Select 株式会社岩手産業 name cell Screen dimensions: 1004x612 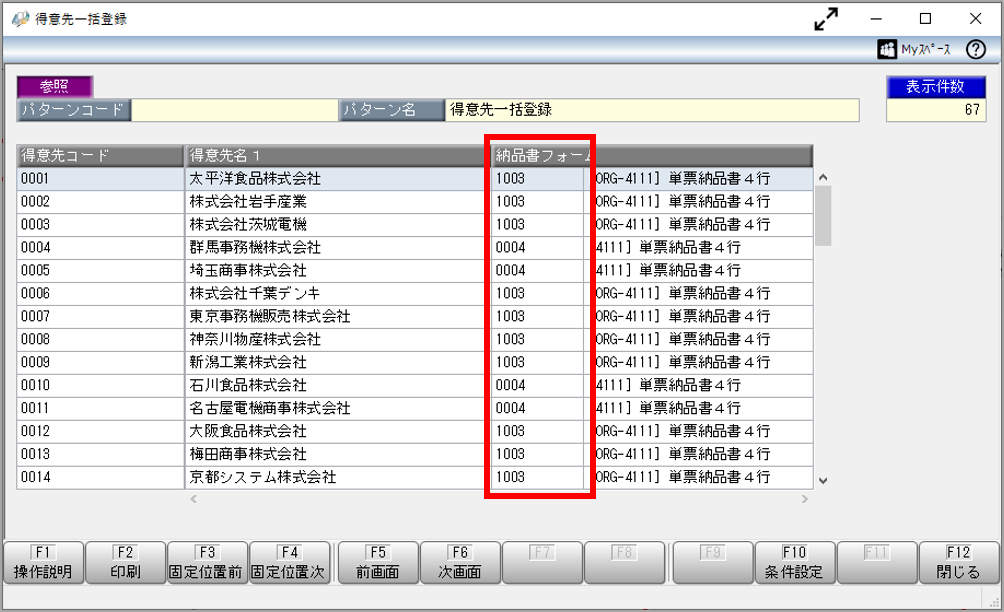[337, 202]
